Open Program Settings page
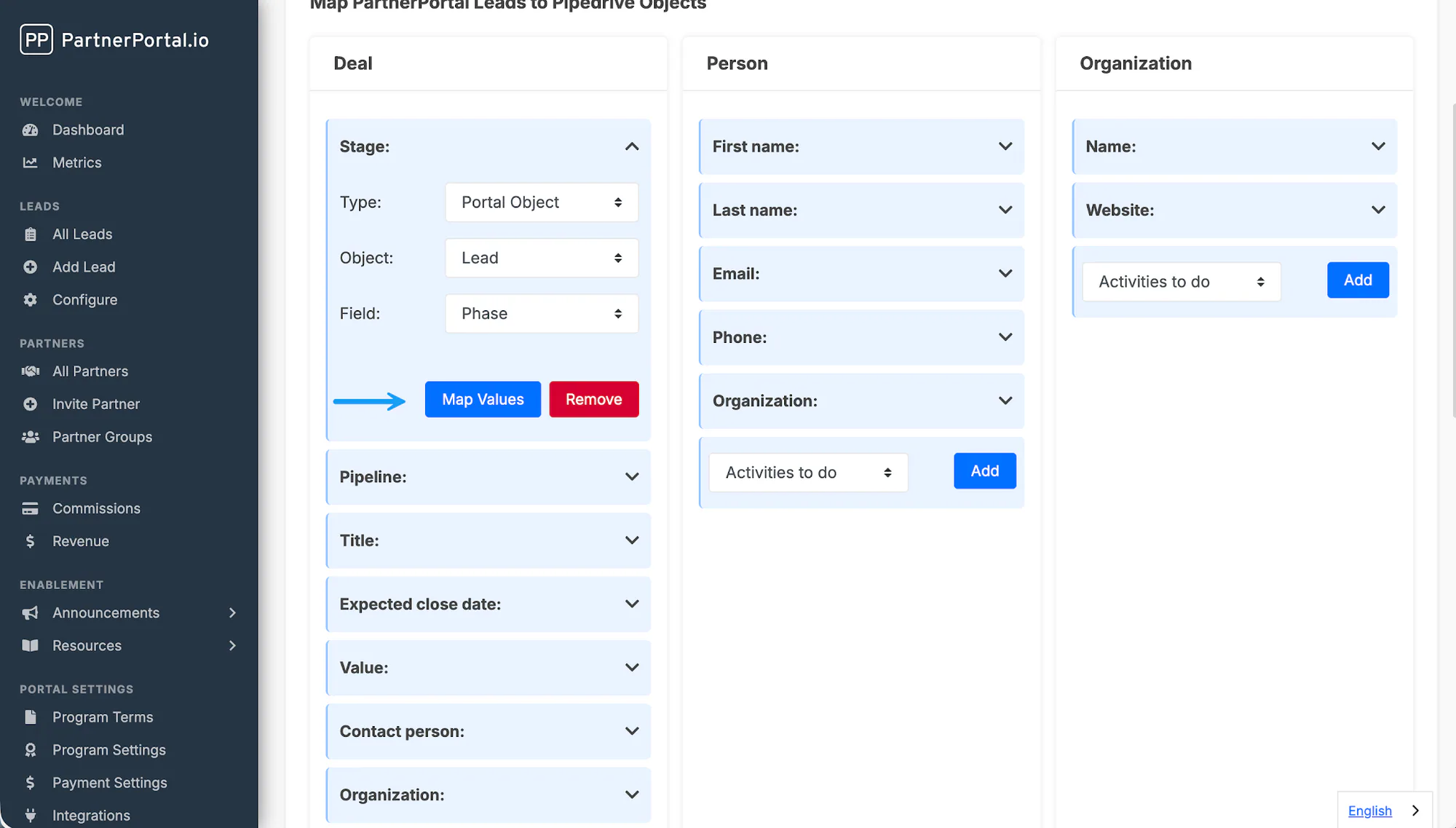The height and width of the screenshot is (828, 1456). pyautogui.click(x=109, y=749)
